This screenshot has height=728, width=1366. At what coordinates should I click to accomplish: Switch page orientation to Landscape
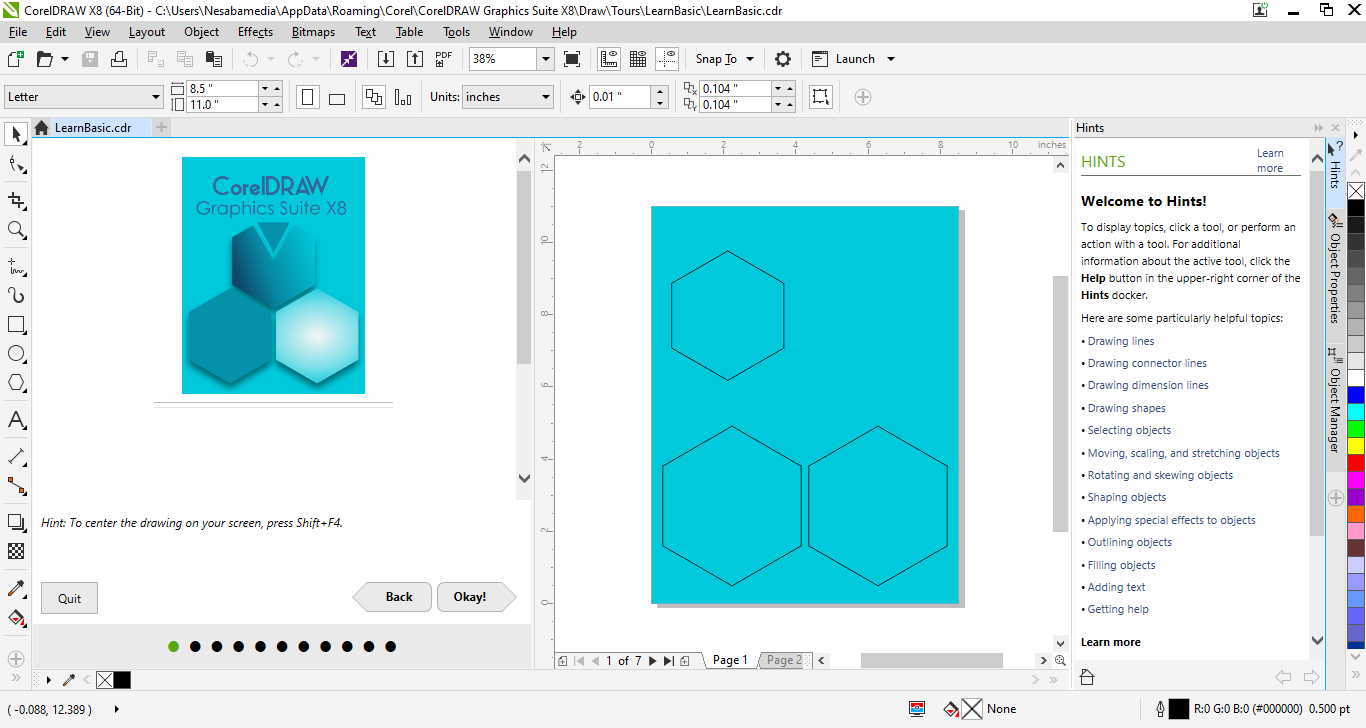tap(337, 98)
